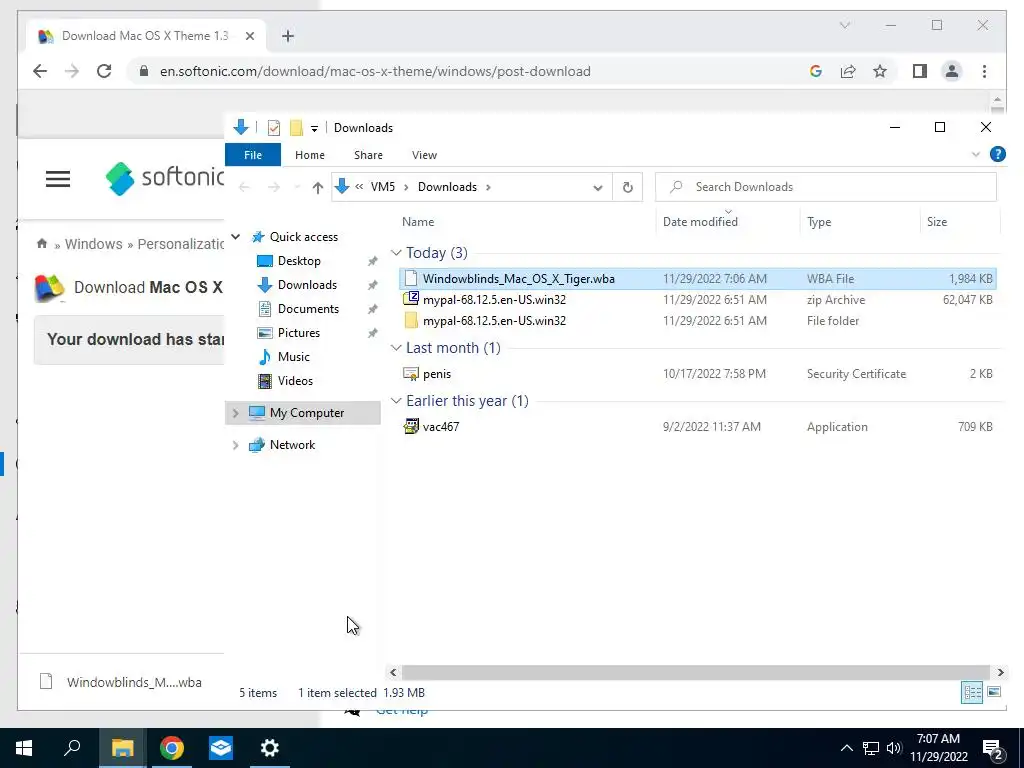The height and width of the screenshot is (768, 1024).
Task: Open Windows Start menu
Action: [24, 748]
